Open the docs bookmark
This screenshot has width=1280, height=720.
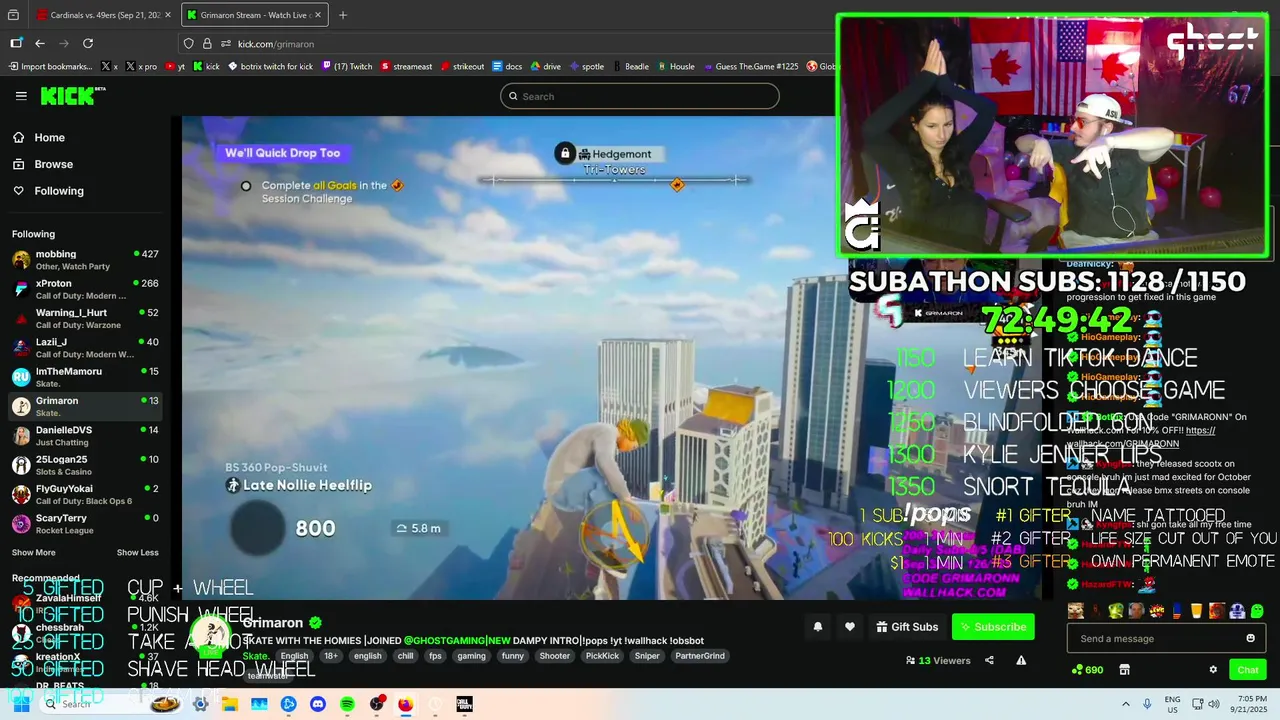click(507, 66)
